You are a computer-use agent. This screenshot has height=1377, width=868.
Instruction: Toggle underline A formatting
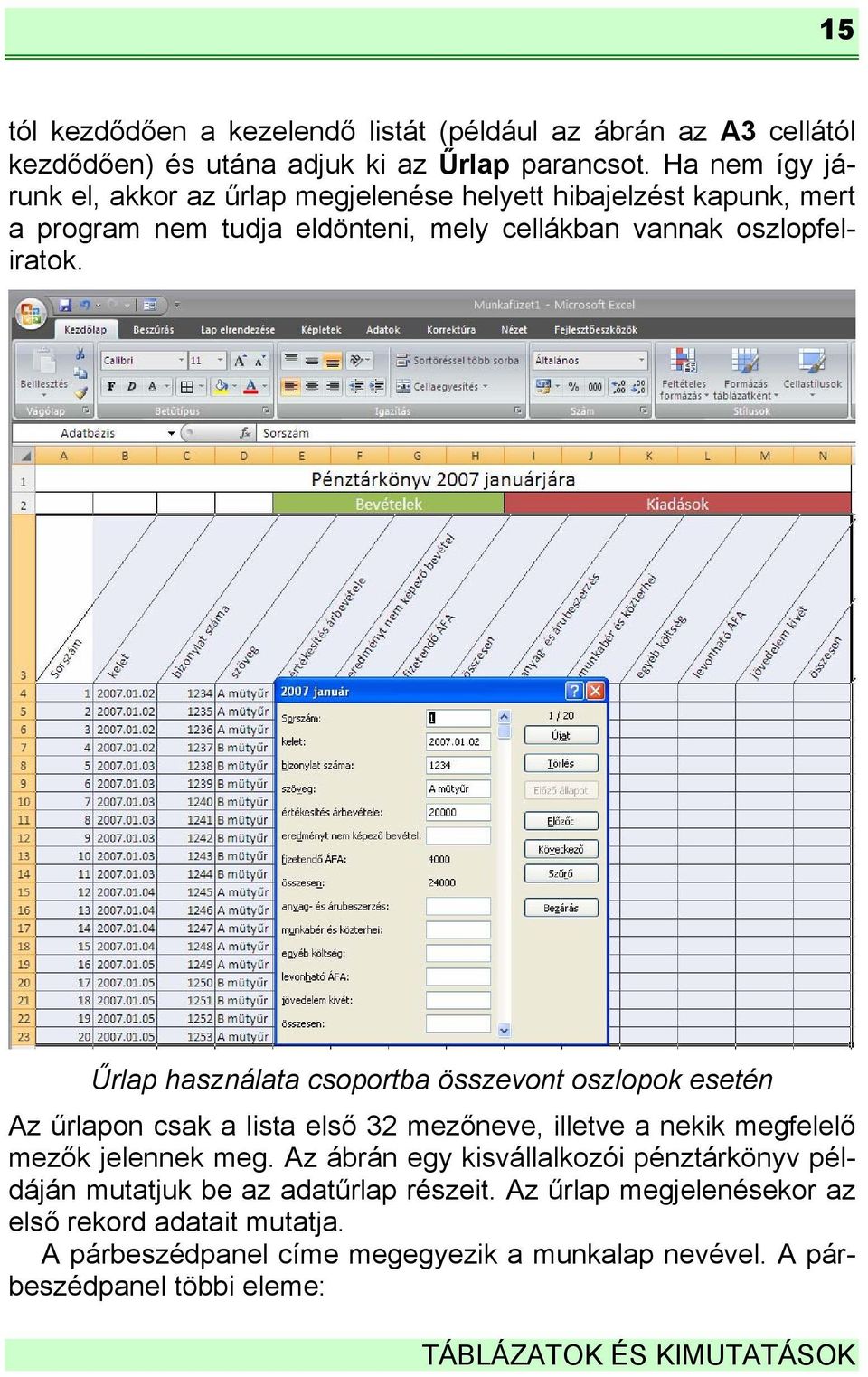point(152,387)
